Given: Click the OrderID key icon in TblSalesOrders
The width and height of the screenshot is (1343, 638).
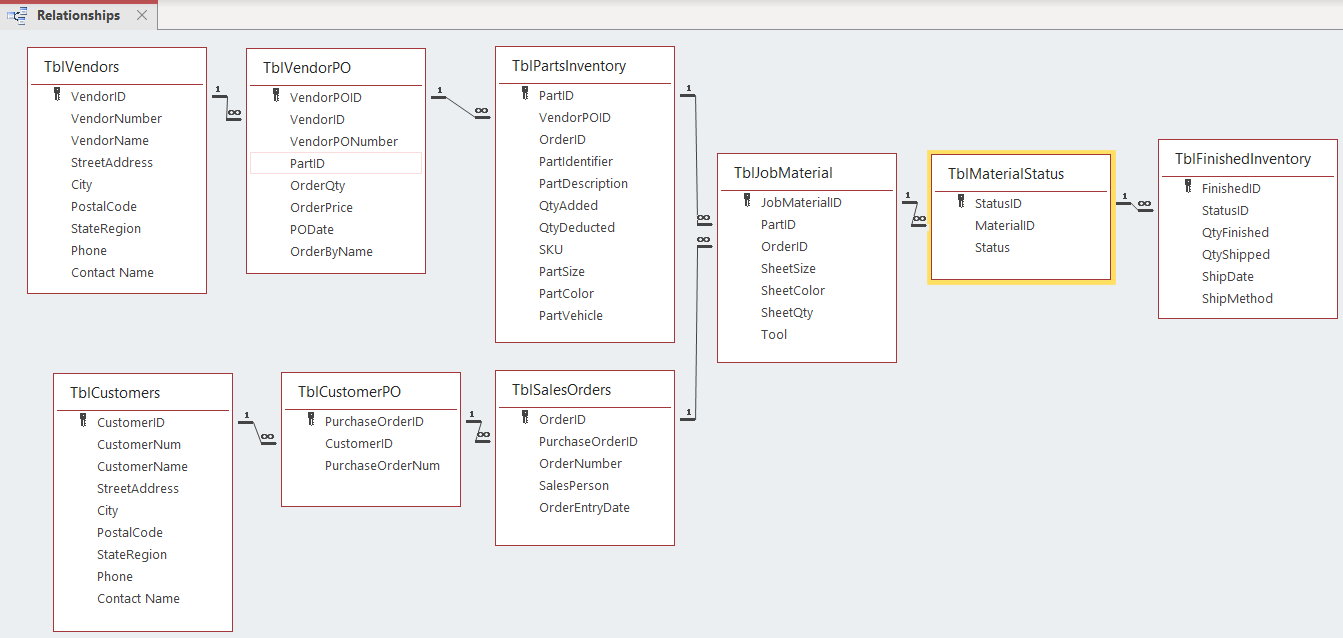Looking at the screenshot, I should 525,419.
